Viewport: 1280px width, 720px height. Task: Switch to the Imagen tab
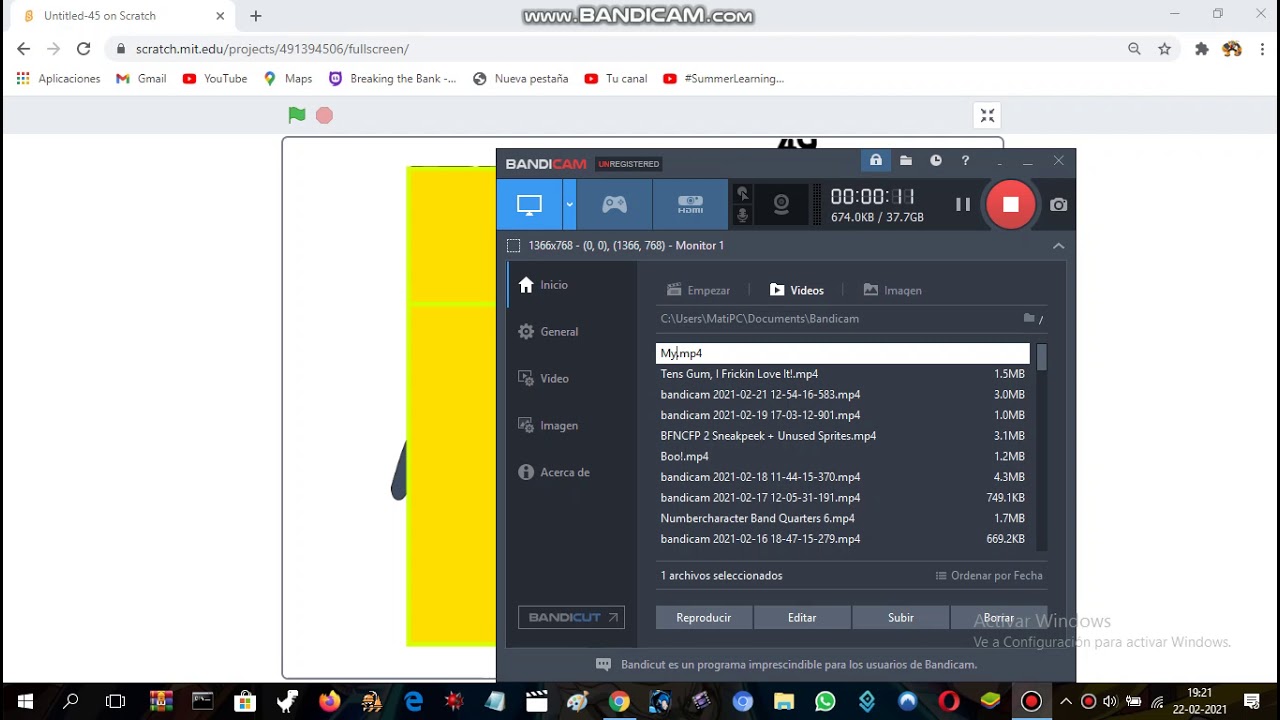[892, 290]
